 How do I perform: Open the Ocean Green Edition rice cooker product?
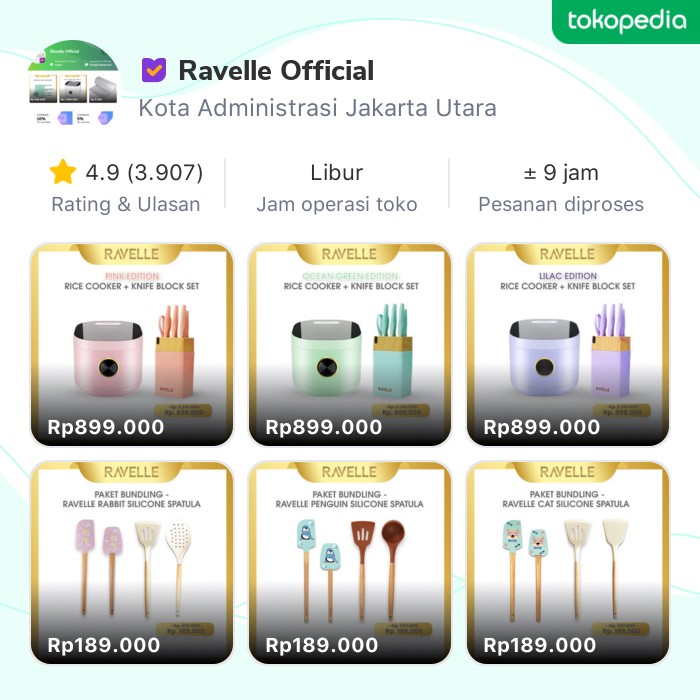click(x=350, y=344)
